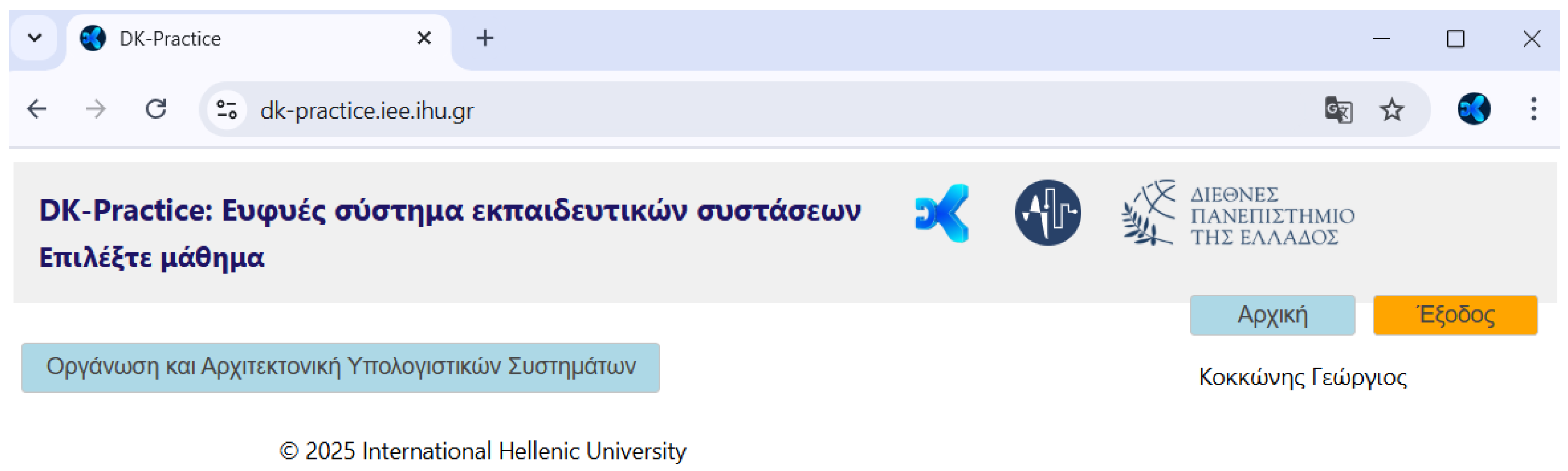
Task: Select the DK-Practice browser tab
Action: [x=243, y=39]
